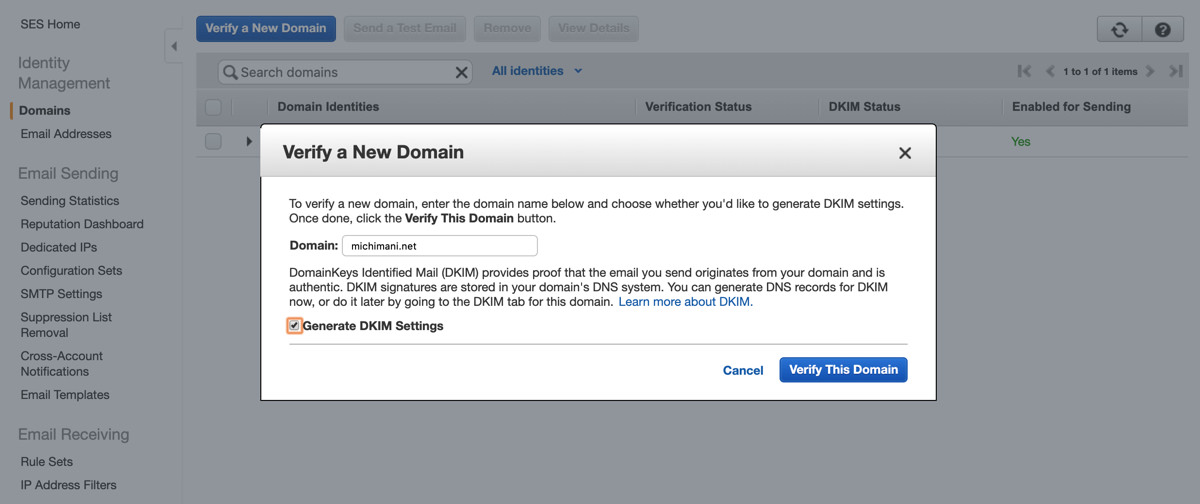1200x504 pixels.
Task: Collapse the sidebar with the left arrow
Action: click(174, 46)
